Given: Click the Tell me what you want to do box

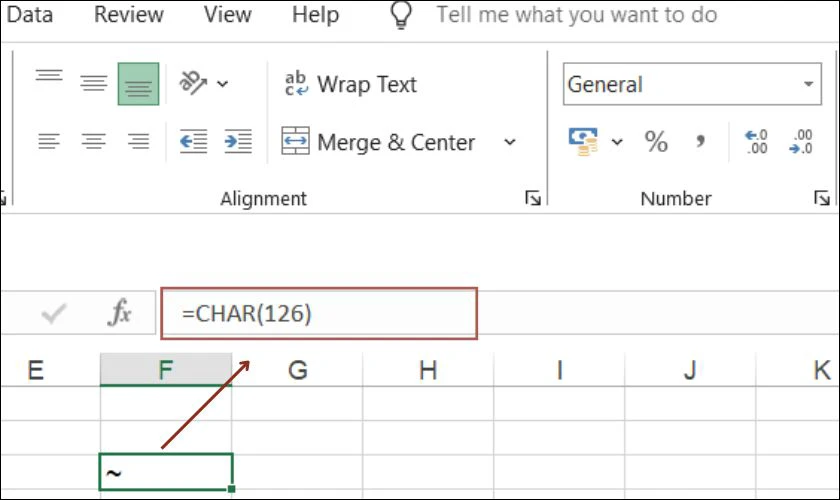Looking at the screenshot, I should (576, 14).
